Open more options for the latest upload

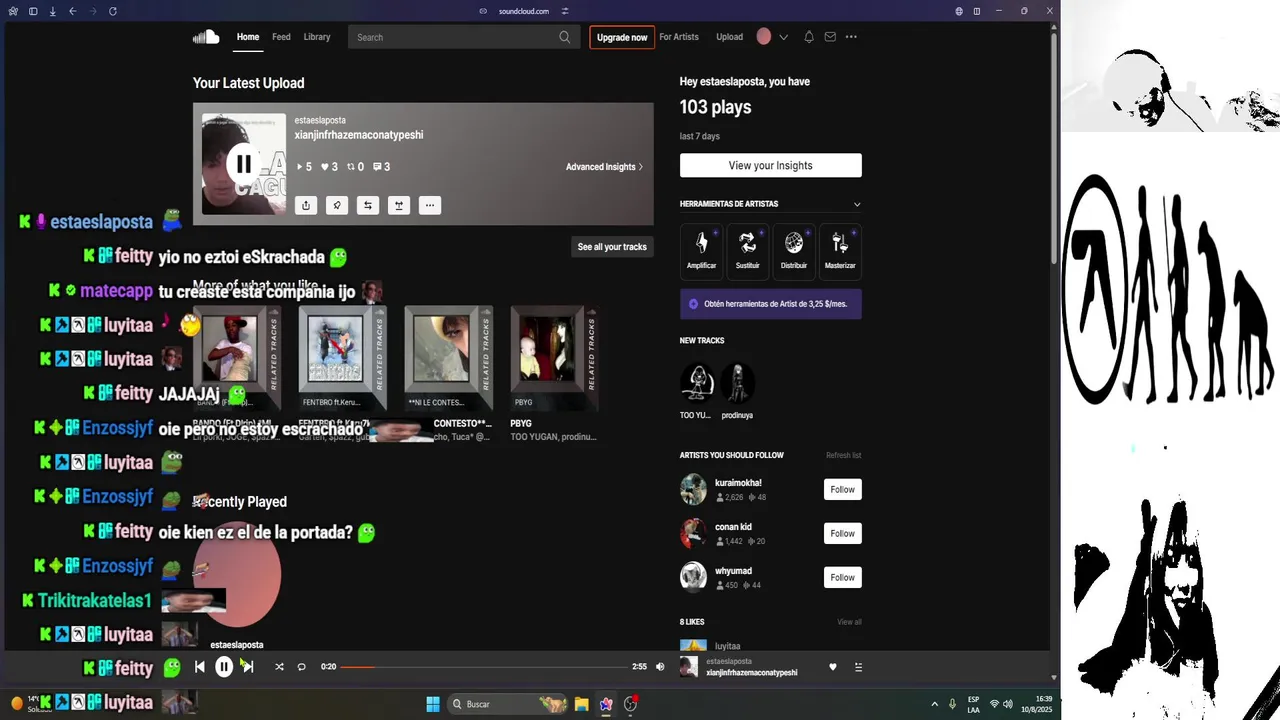click(x=430, y=205)
